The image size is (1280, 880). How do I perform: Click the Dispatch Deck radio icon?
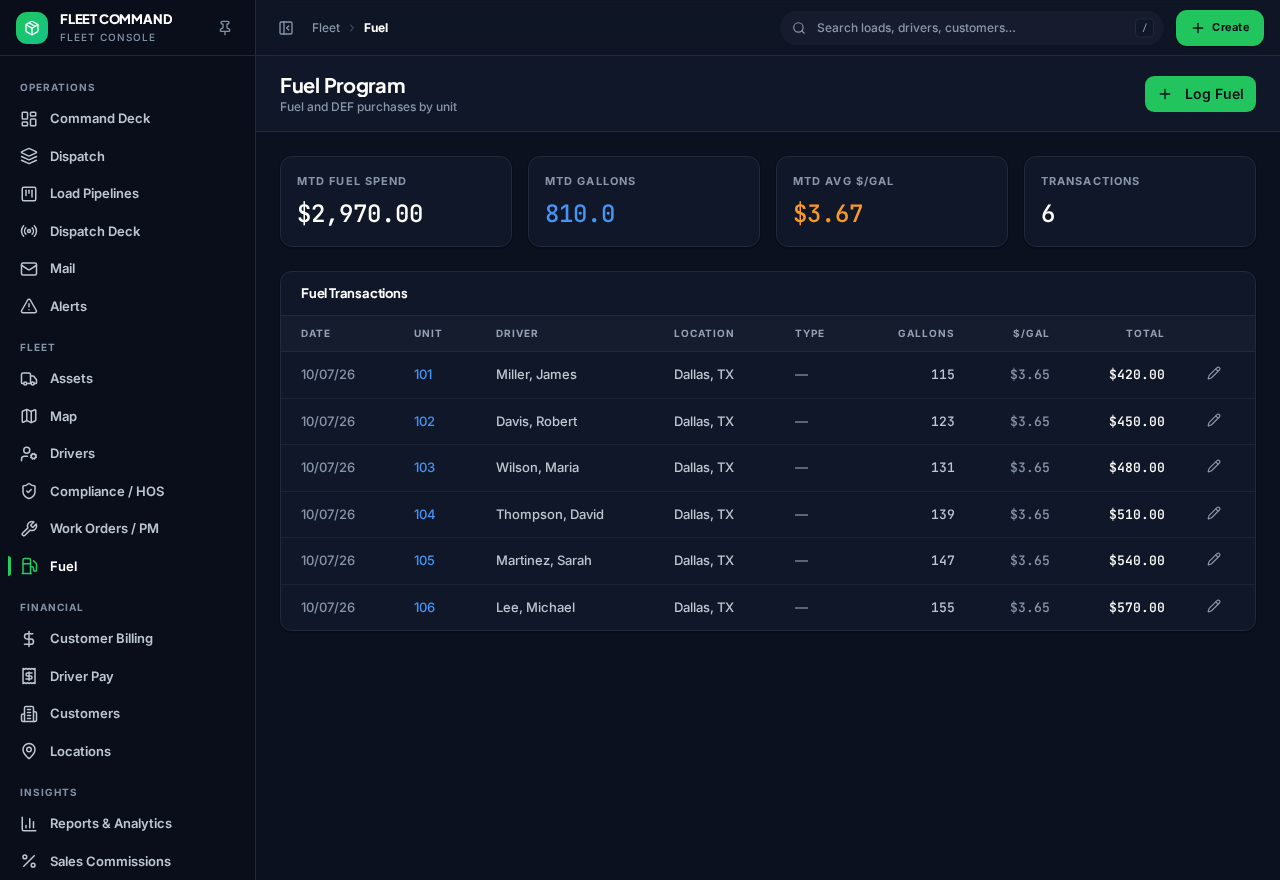click(x=29, y=231)
